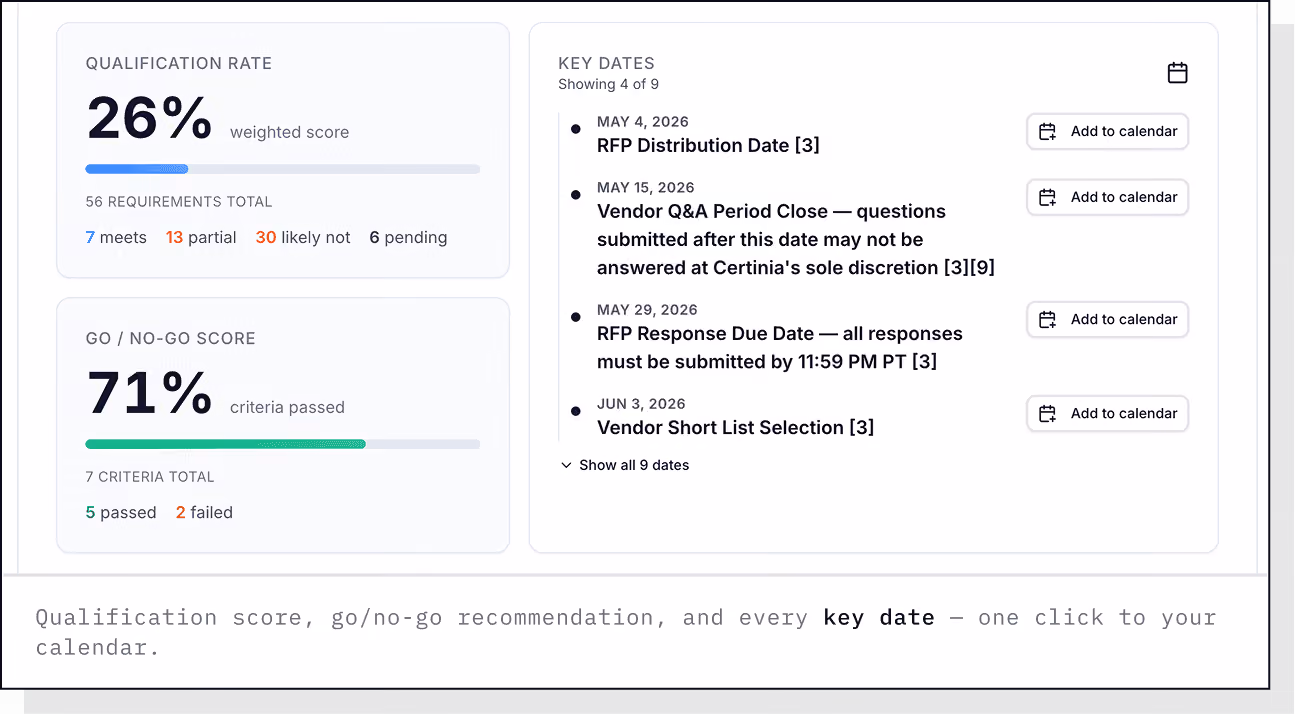Viewport: 1295px width, 714px height.
Task: Select the 6 pending count
Action: pyautogui.click(x=408, y=237)
